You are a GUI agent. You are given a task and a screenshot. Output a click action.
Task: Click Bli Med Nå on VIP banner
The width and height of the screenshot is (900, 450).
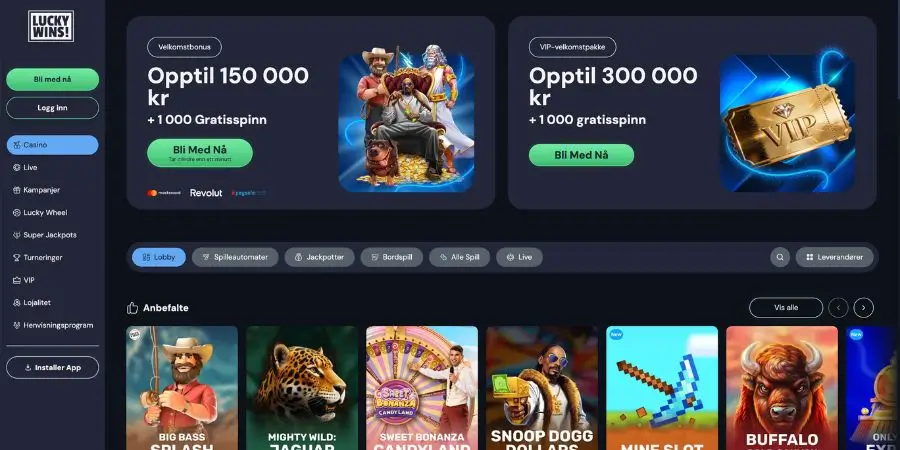click(x=581, y=155)
